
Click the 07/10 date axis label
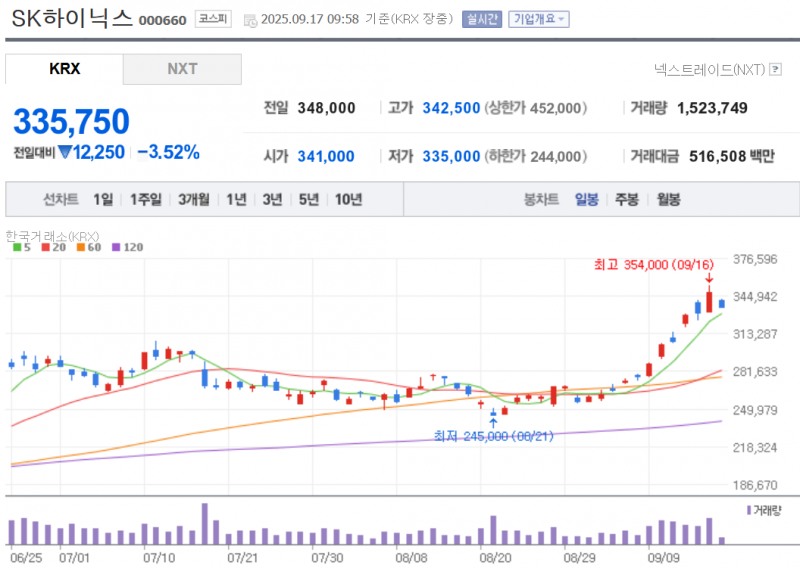[x=159, y=558]
